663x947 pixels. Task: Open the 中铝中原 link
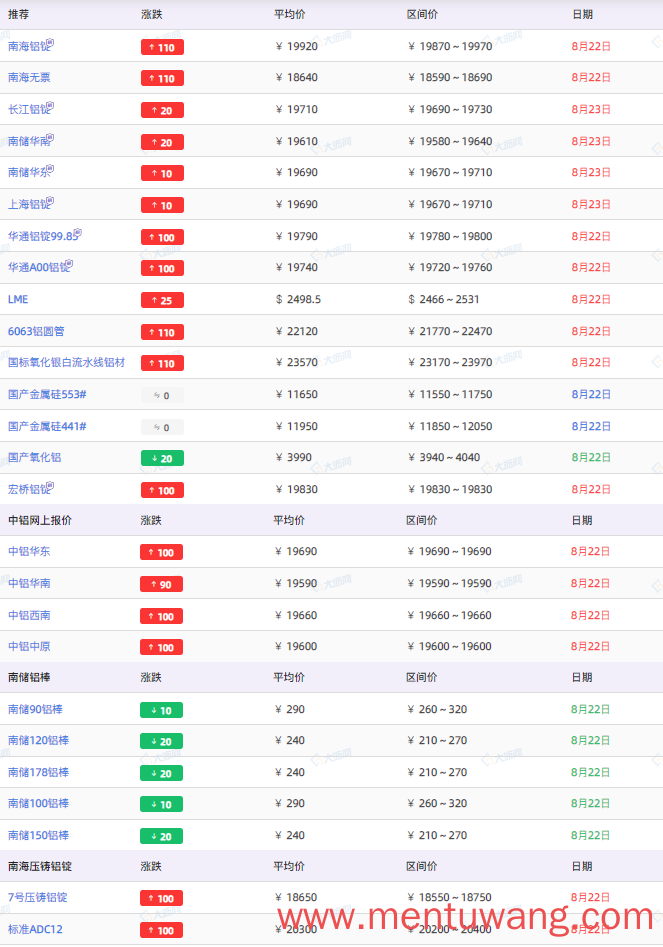click(x=29, y=646)
